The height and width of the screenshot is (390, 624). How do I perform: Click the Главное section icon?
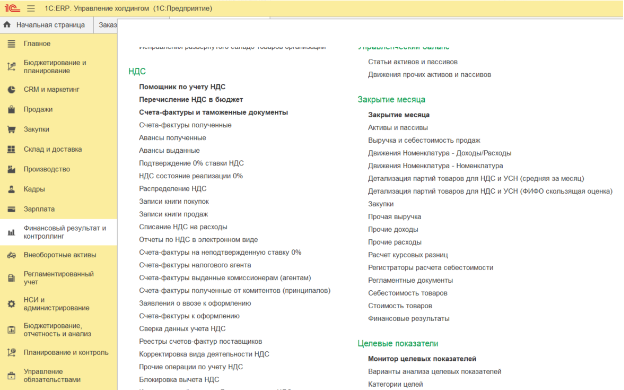point(12,44)
